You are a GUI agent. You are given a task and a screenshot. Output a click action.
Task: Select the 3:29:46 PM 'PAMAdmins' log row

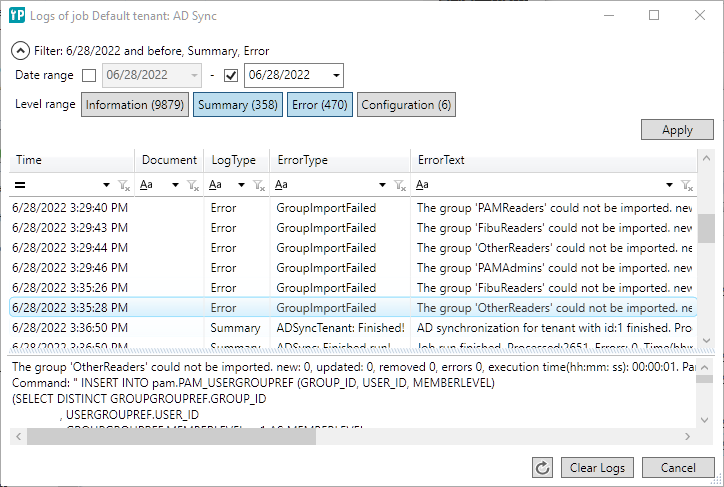[x=350, y=268]
